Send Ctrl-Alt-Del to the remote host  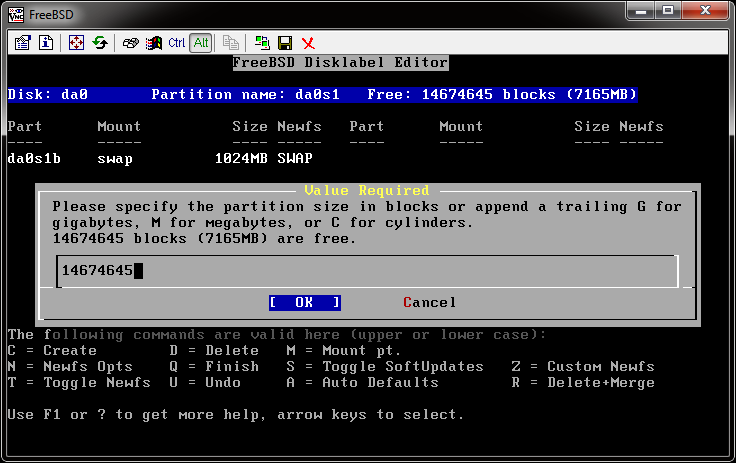[x=130, y=43]
